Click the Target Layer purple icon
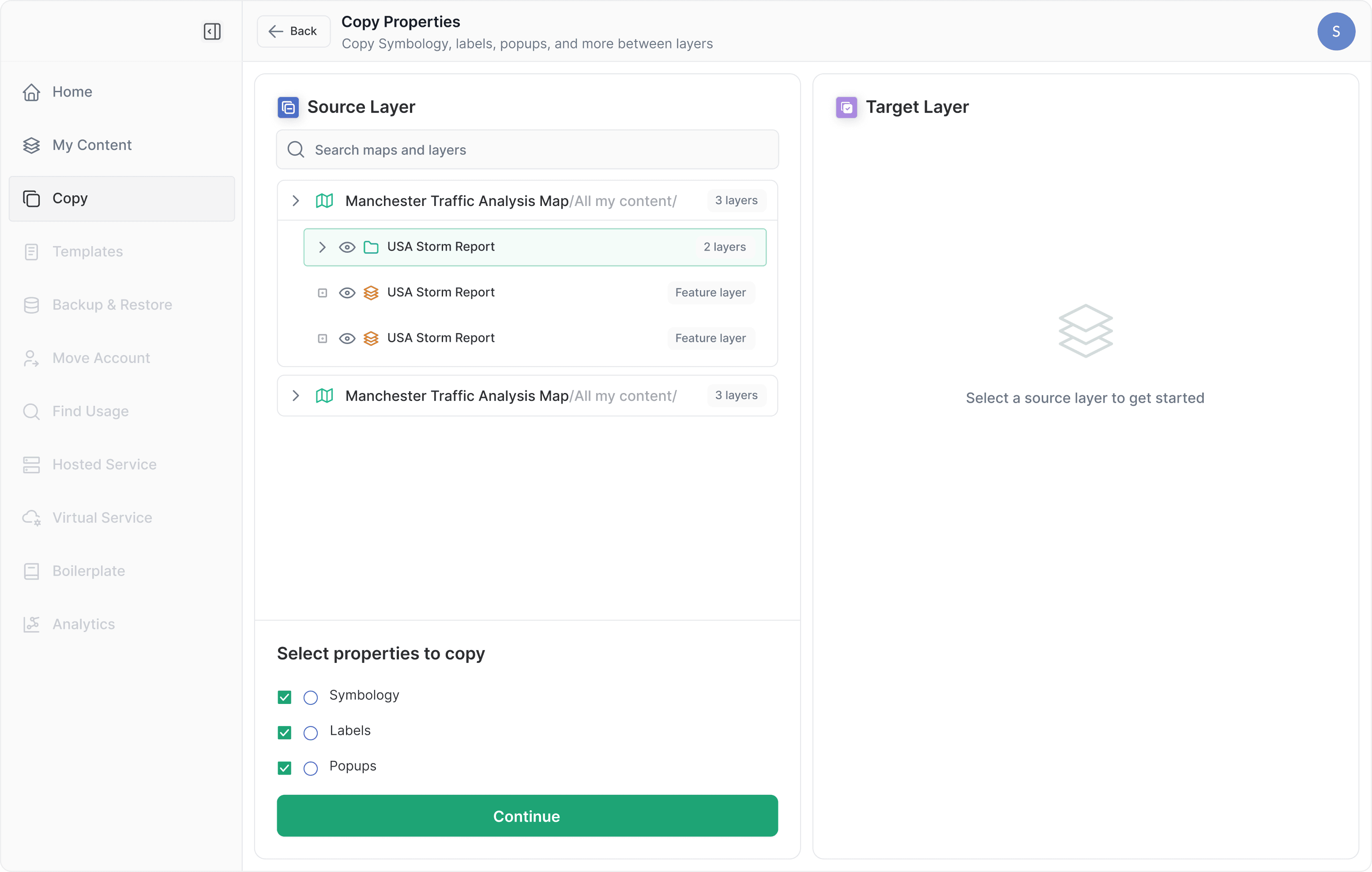This screenshot has height=872, width=1372. (846, 107)
